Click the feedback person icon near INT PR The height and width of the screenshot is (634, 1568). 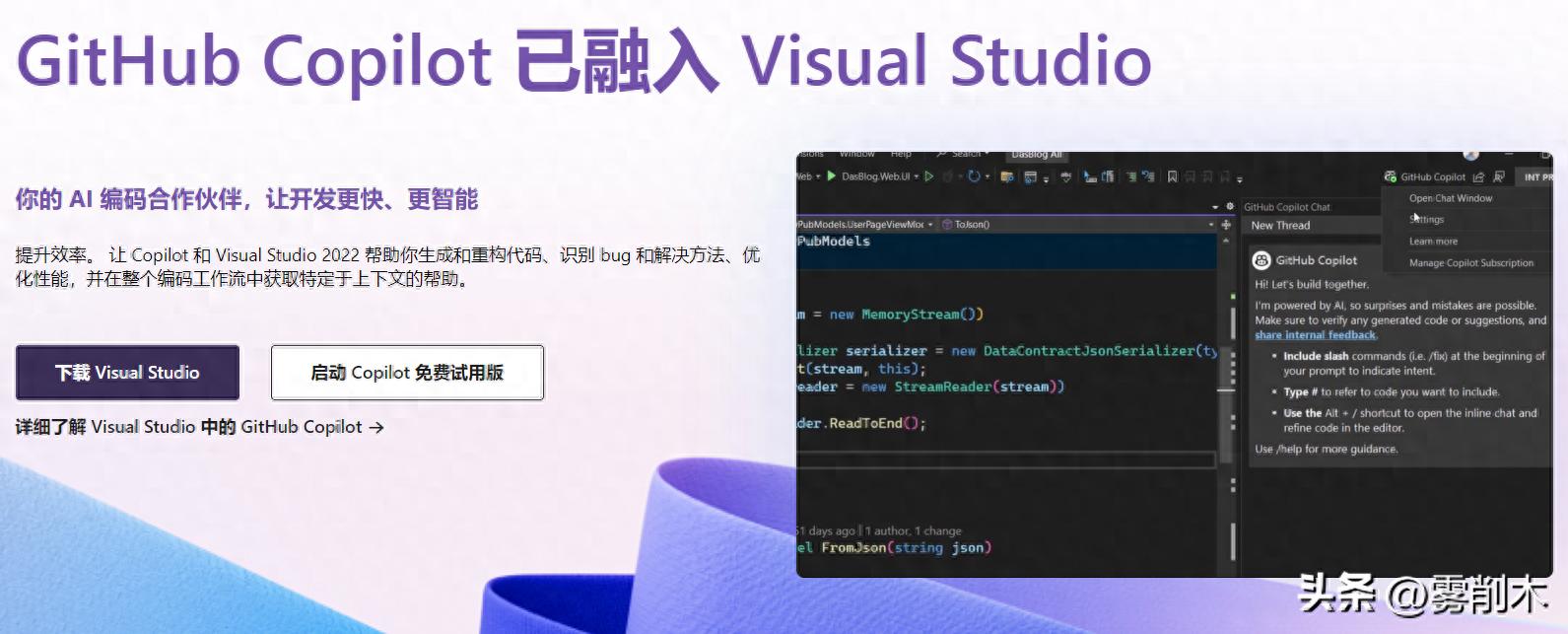pos(1498,176)
